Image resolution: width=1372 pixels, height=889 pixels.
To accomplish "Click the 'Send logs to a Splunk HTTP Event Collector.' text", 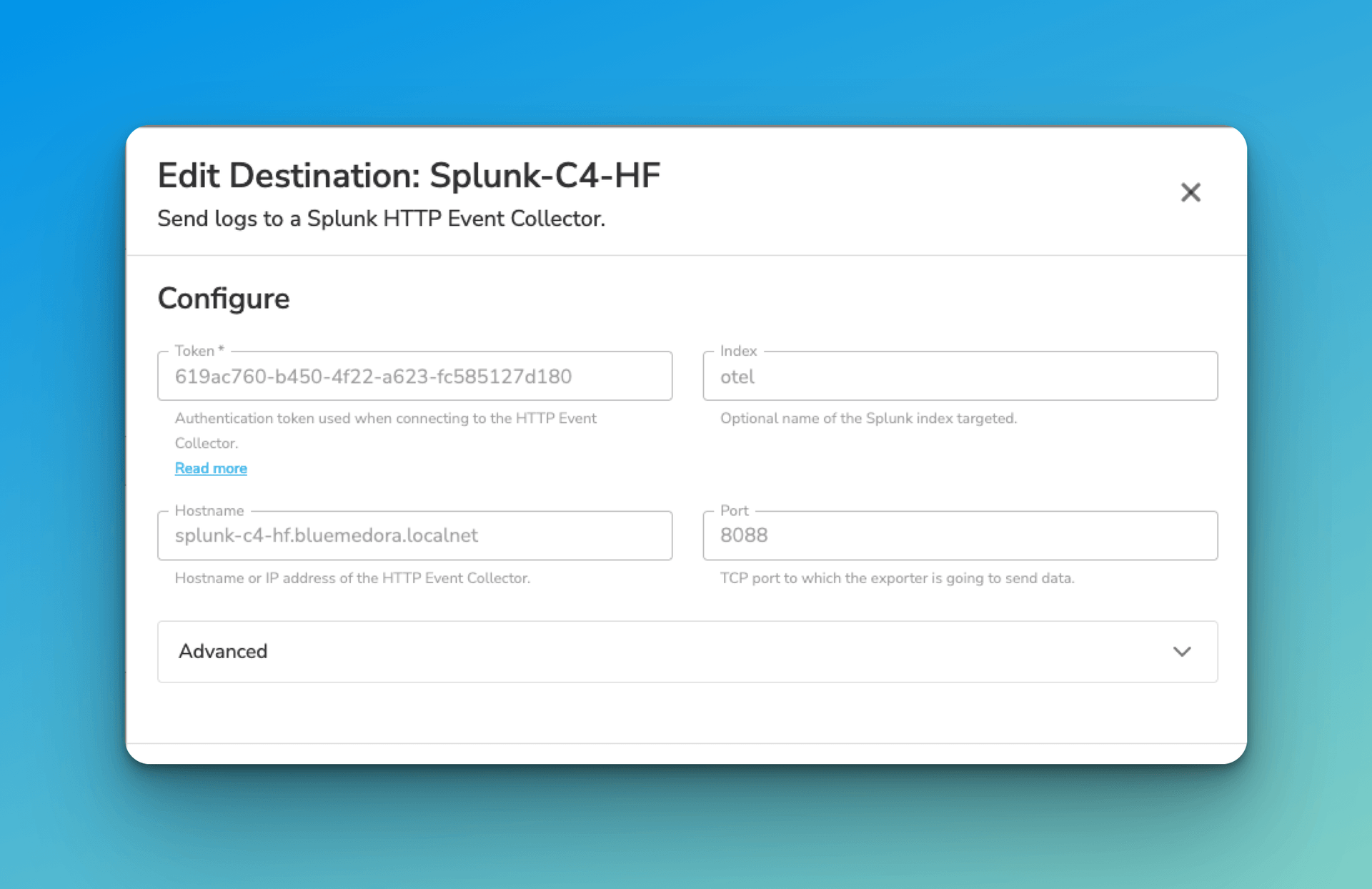I will (381, 219).
